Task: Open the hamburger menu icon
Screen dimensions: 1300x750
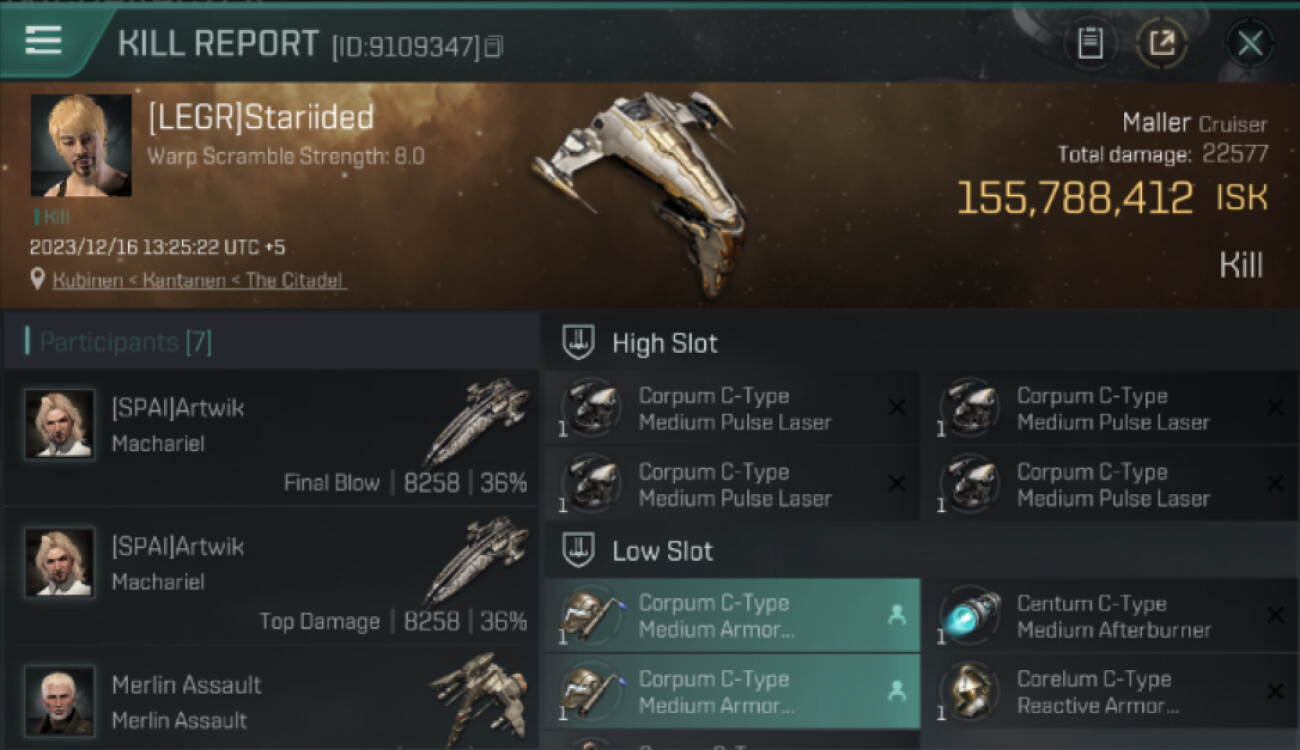Action: pos(43,40)
